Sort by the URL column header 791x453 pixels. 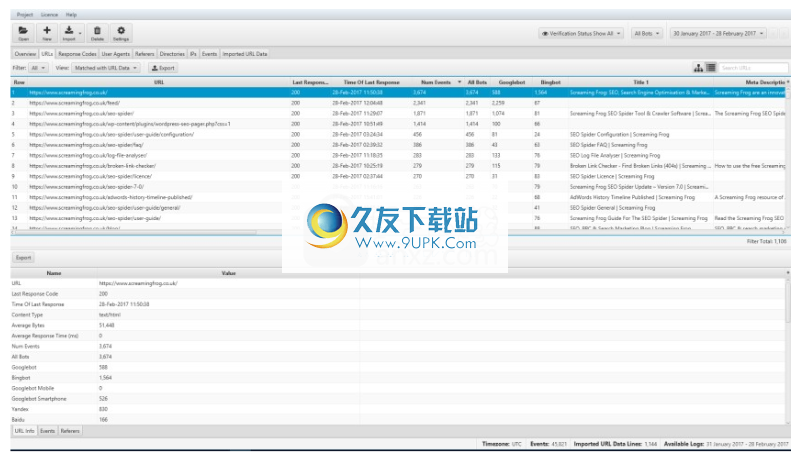point(158,82)
